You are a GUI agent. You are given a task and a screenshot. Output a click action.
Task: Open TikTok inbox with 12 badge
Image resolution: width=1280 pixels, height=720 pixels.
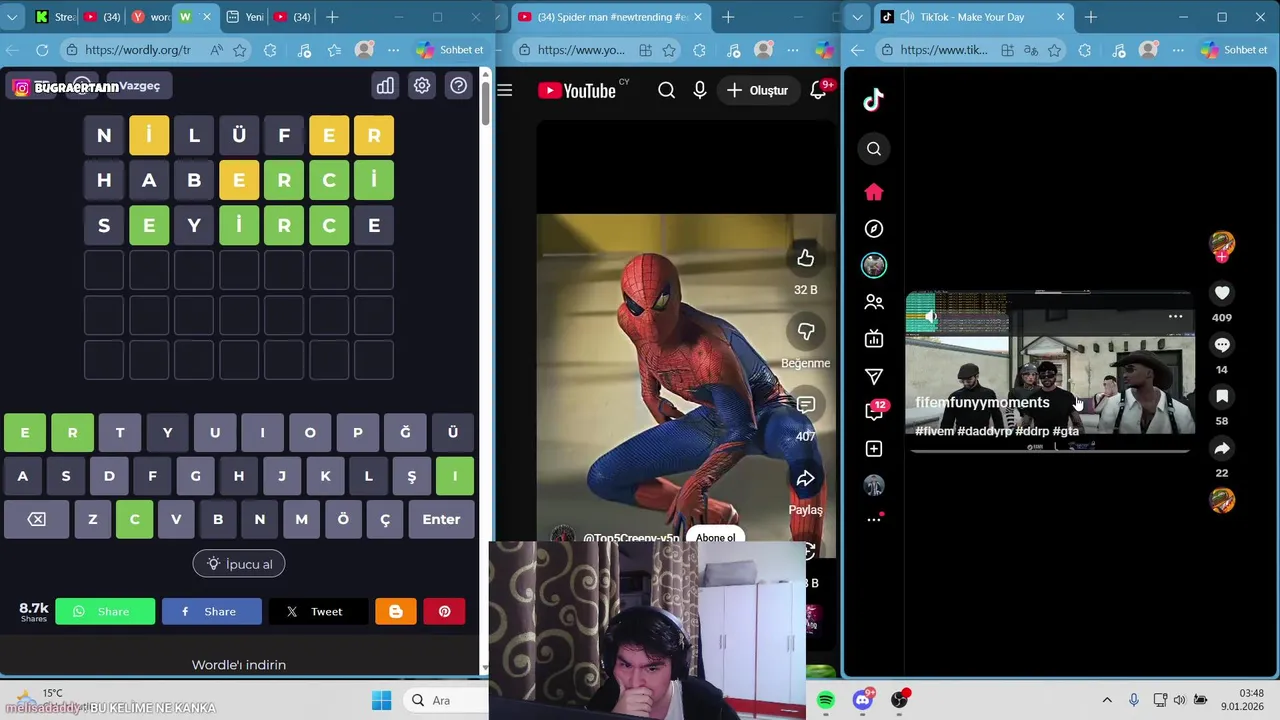pyautogui.click(x=874, y=411)
